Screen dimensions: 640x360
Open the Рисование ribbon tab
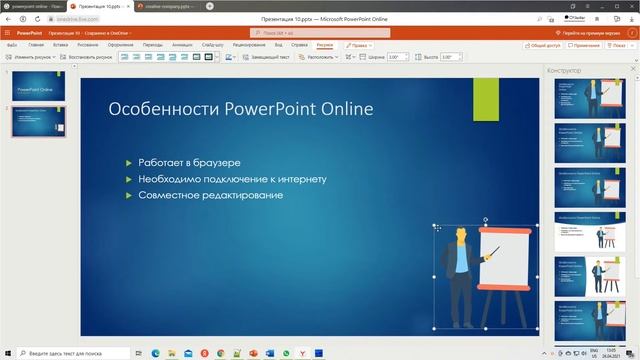coord(88,45)
